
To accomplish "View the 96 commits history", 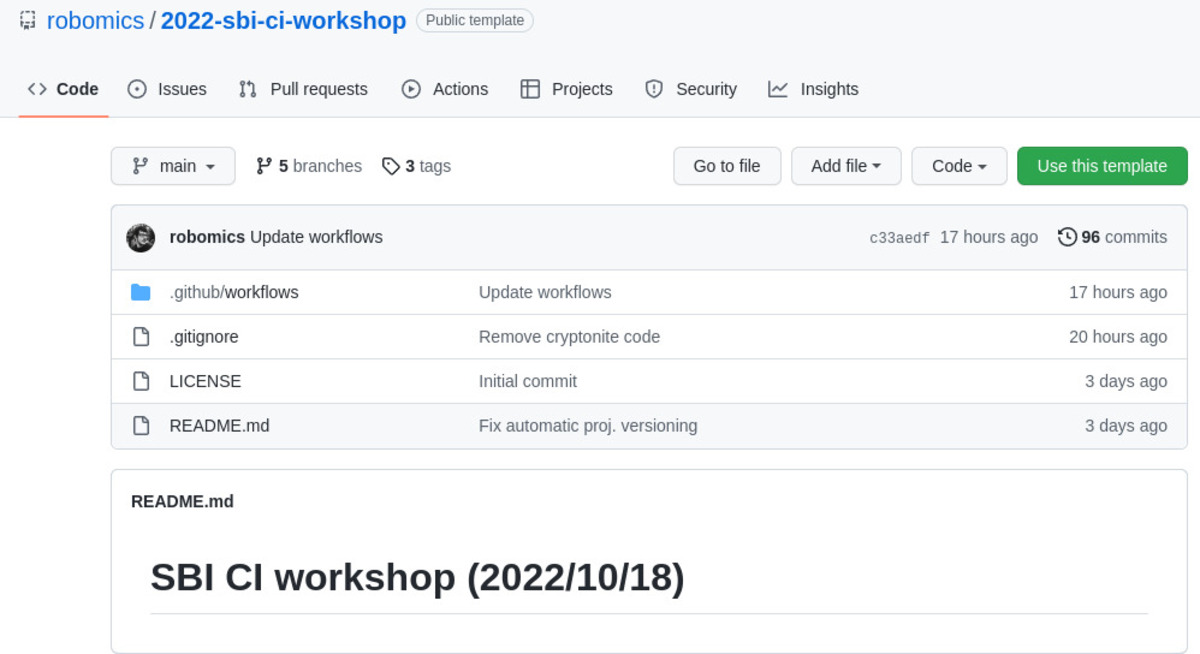I will (1113, 237).
